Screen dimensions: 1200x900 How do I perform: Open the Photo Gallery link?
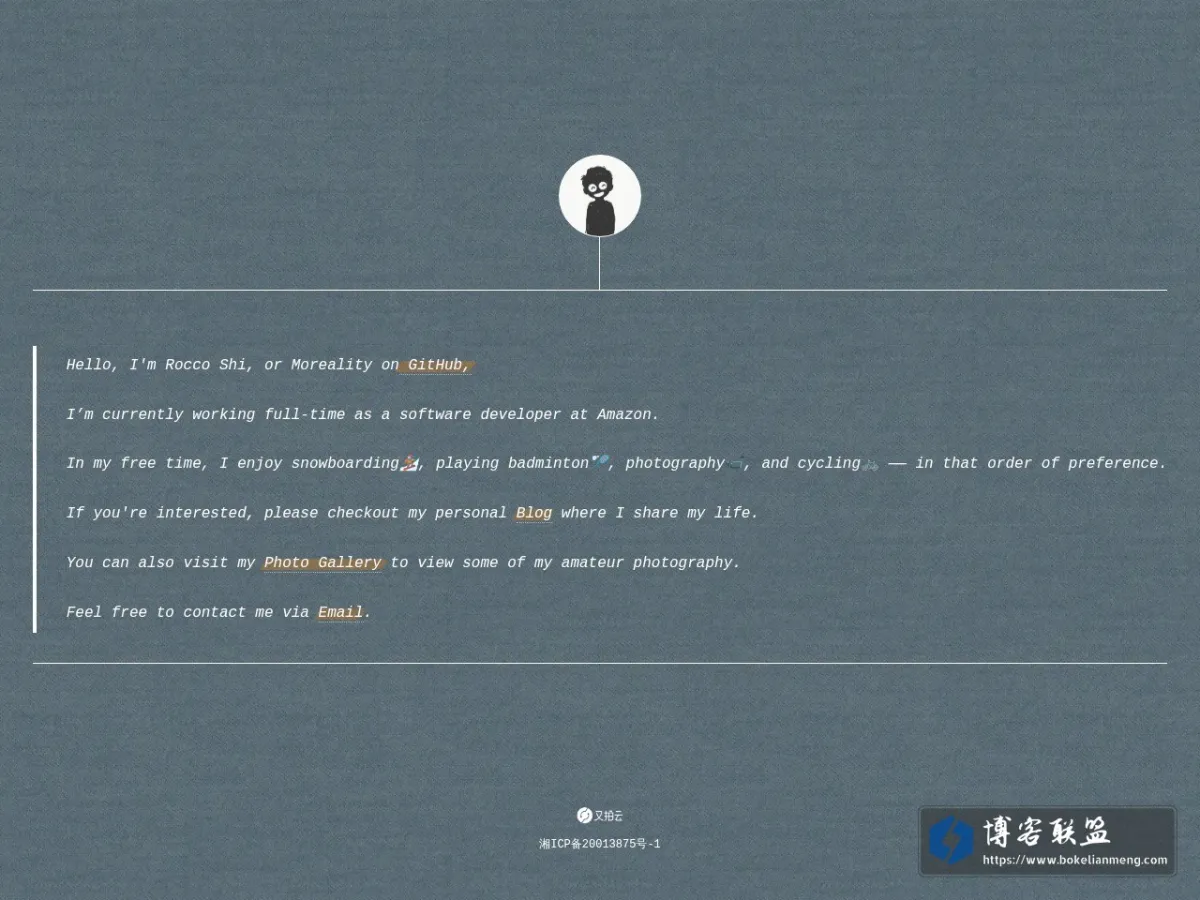tap(322, 563)
